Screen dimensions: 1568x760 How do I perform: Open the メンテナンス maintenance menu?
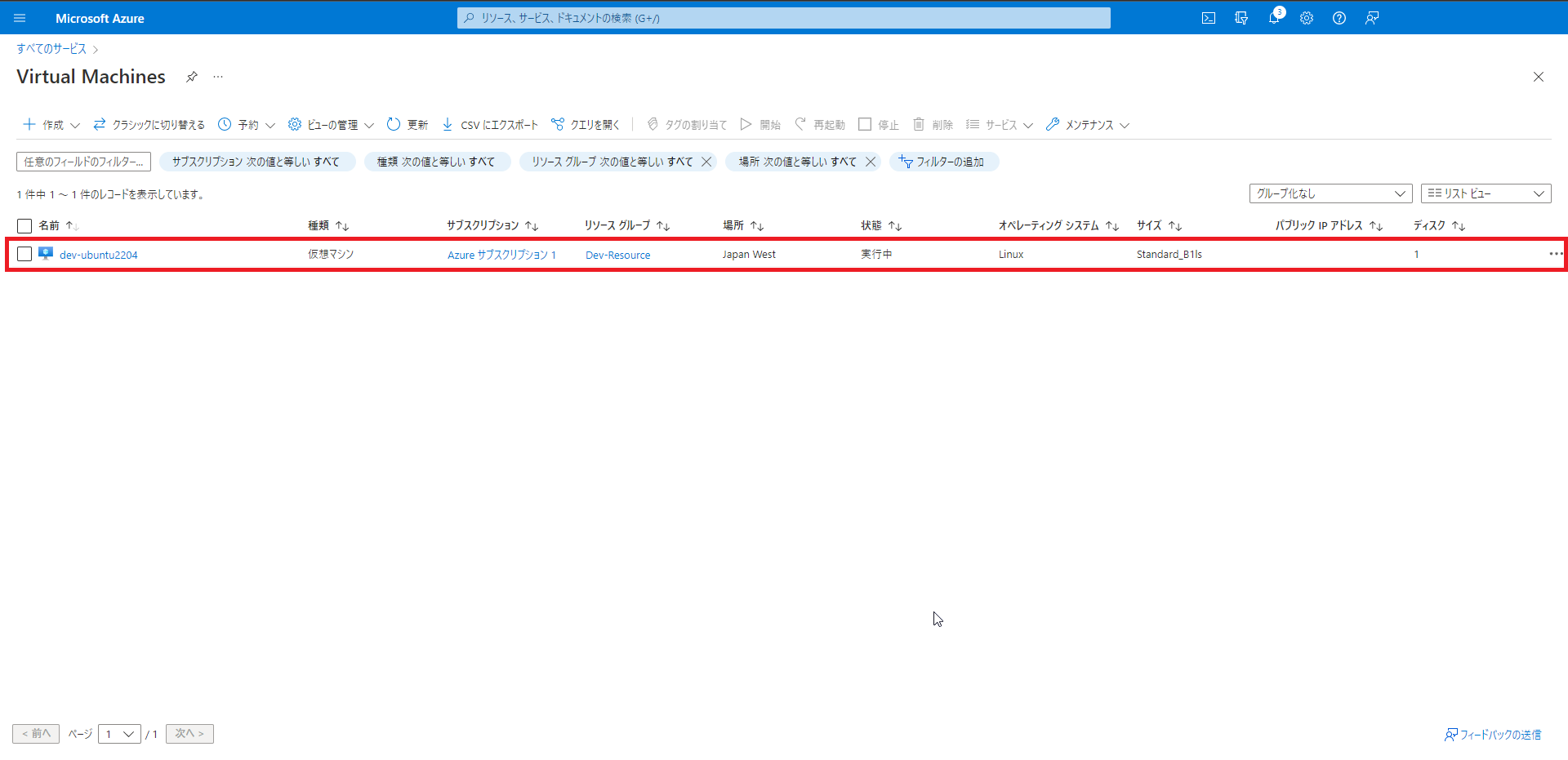click(x=1088, y=125)
